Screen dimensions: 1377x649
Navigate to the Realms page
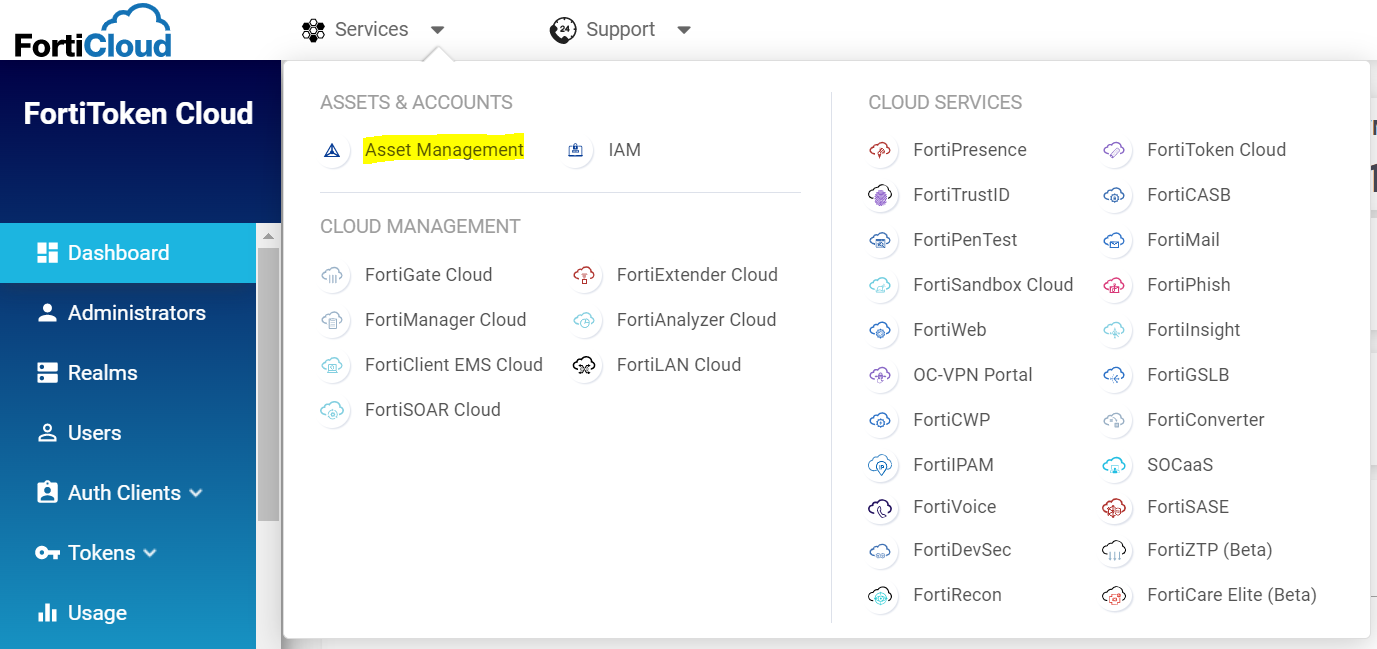(102, 372)
